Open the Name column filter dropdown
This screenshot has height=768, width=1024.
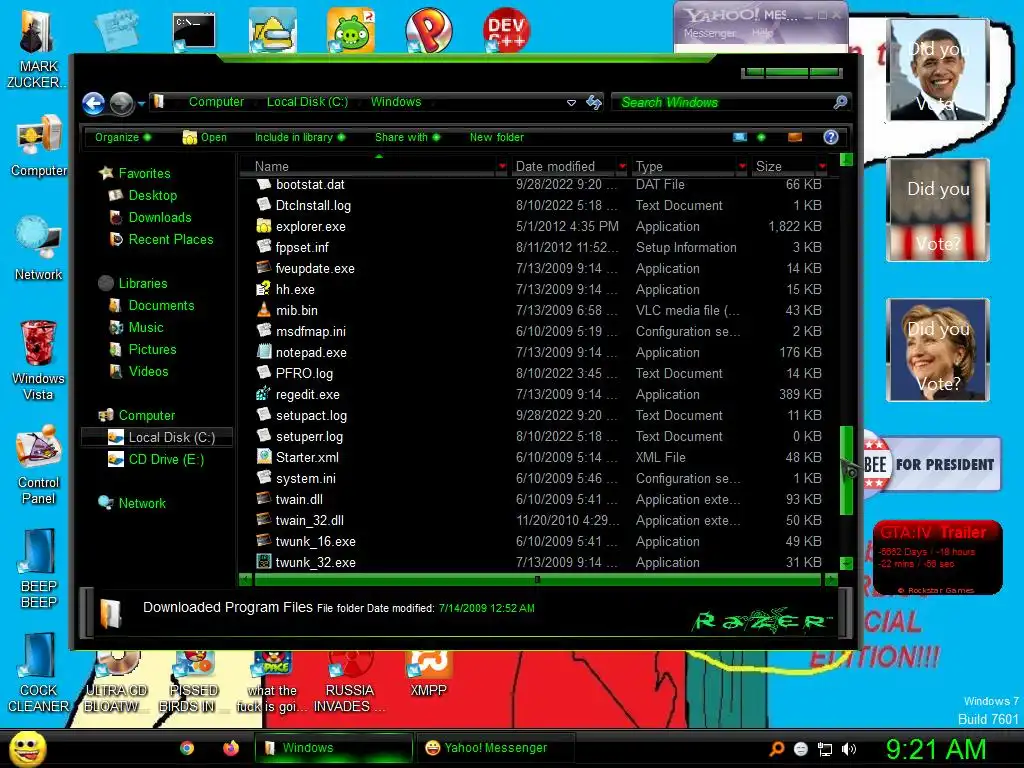[502, 167]
